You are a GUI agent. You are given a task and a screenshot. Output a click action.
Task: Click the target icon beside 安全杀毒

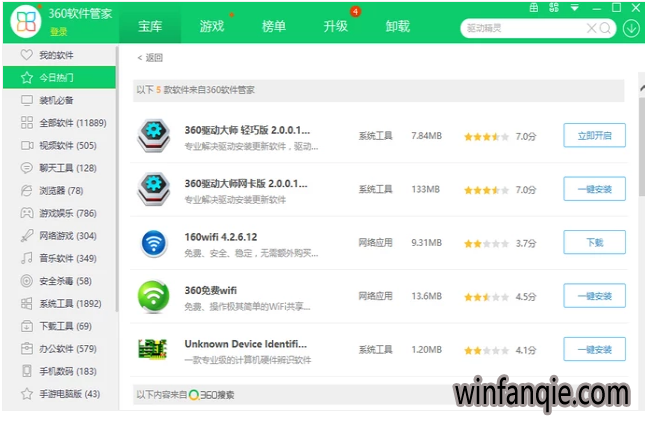[27, 281]
